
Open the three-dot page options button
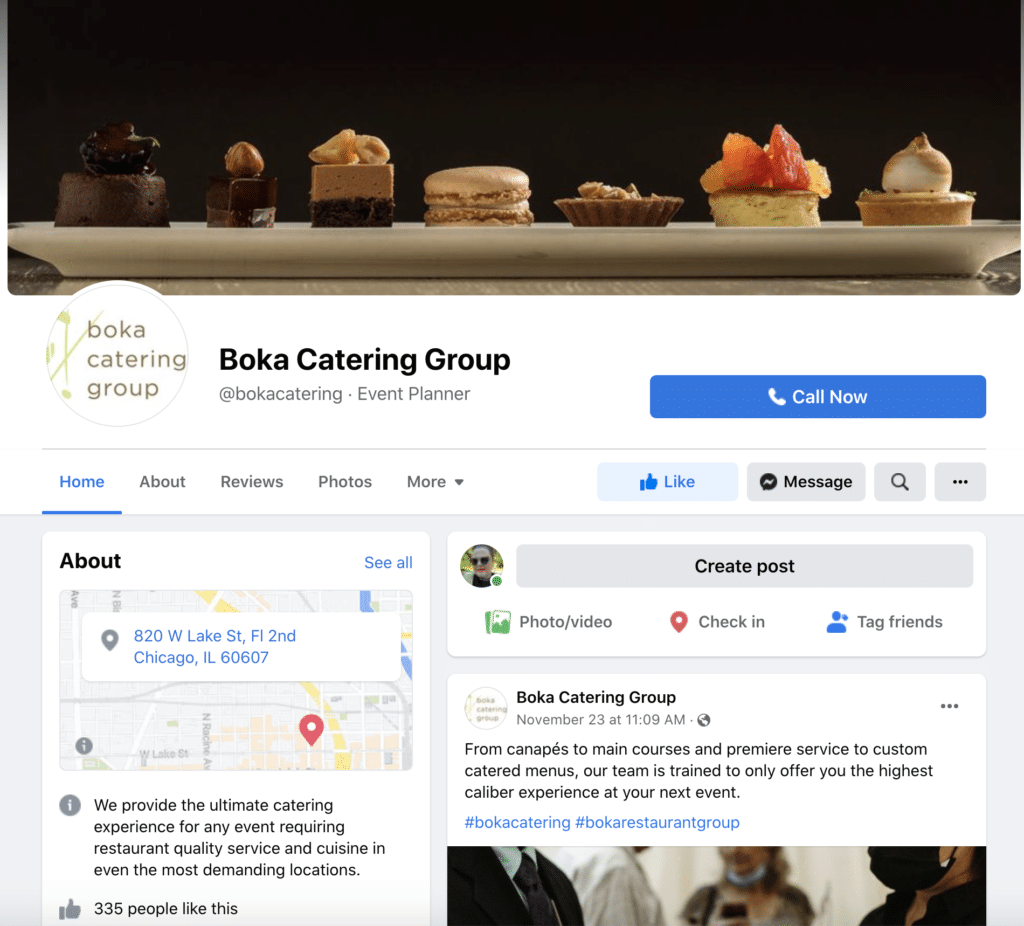click(x=959, y=482)
